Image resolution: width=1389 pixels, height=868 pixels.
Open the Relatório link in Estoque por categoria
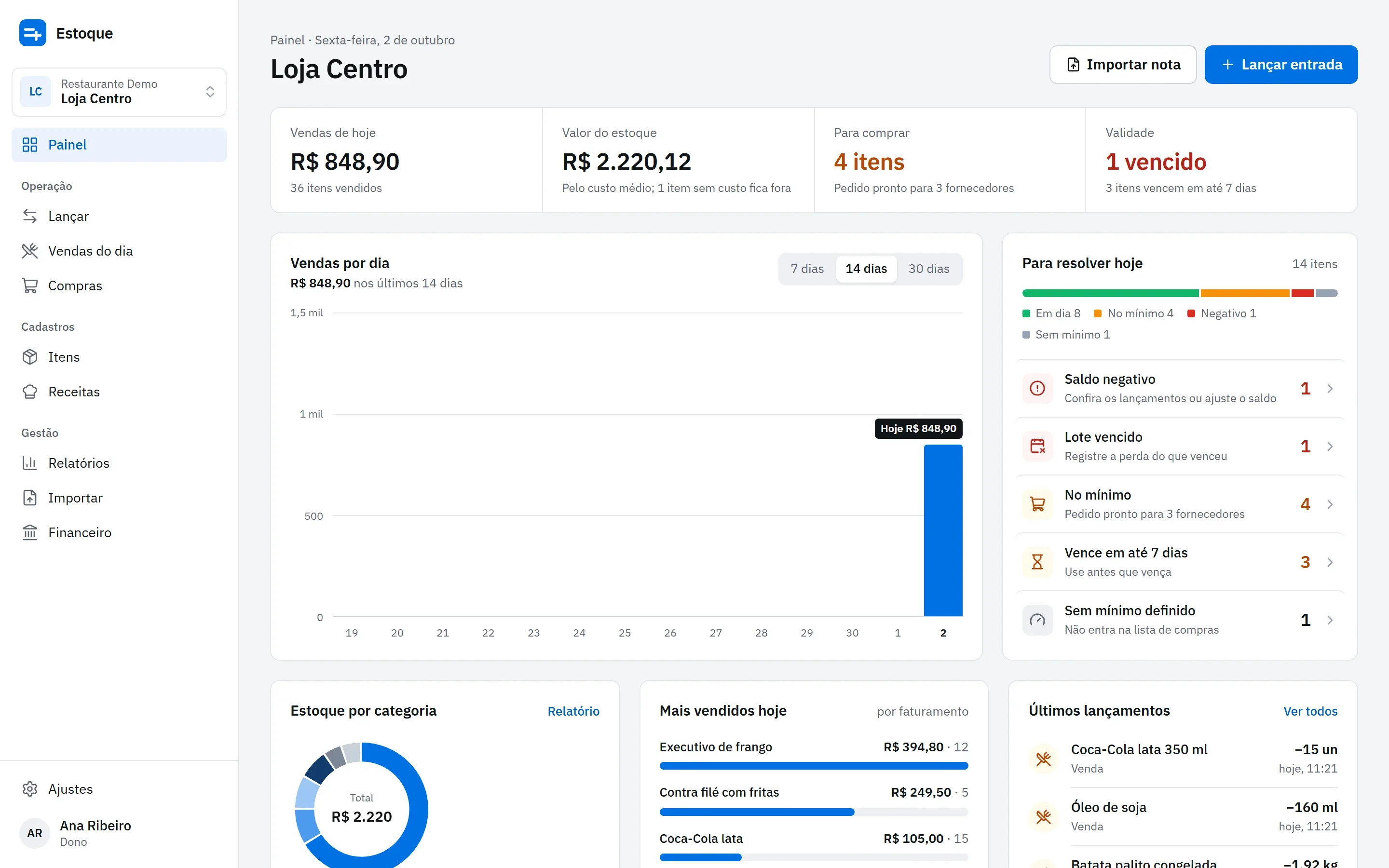point(573,711)
